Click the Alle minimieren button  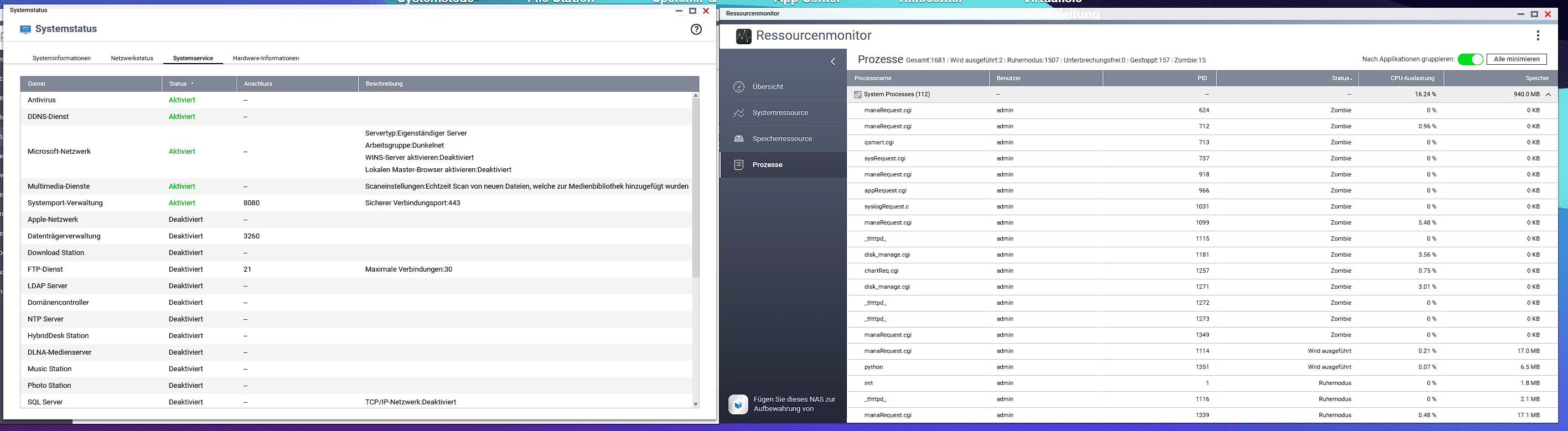[1517, 59]
